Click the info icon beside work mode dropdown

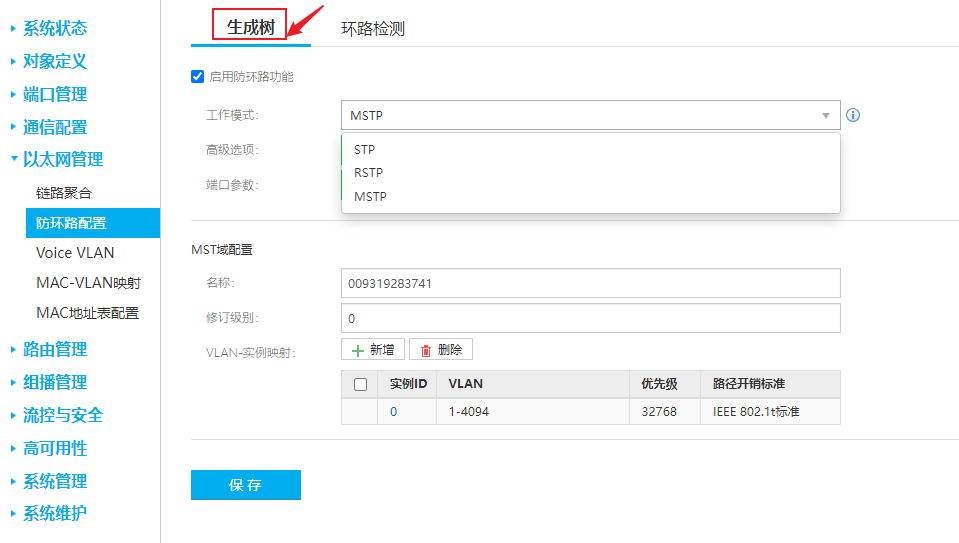point(853,115)
